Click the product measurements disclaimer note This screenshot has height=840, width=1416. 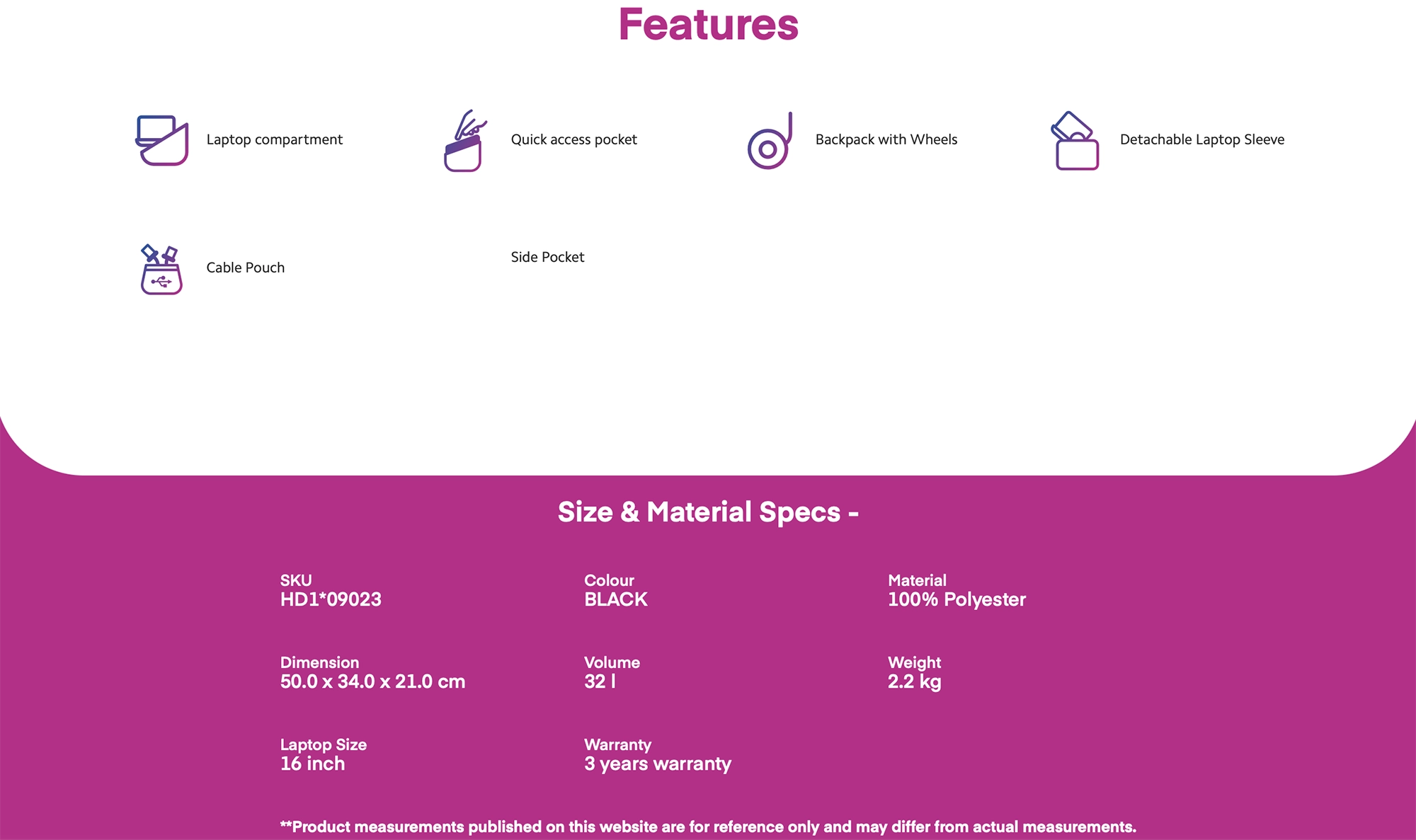pos(708,827)
